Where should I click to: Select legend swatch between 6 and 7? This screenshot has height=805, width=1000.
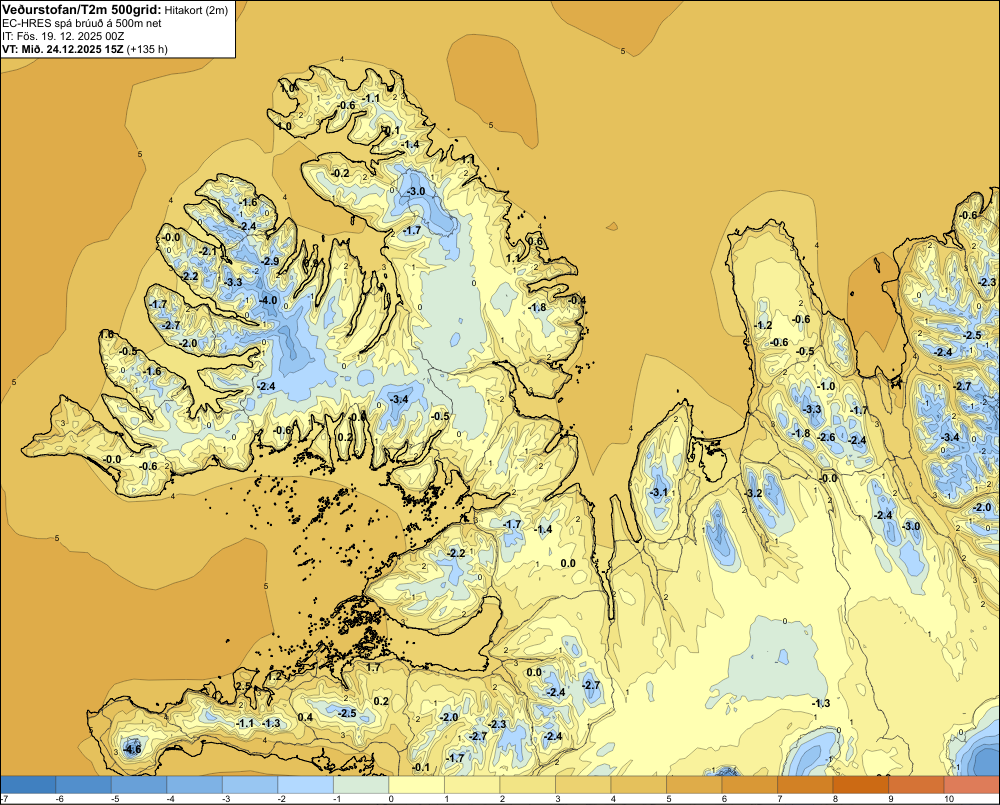pyautogui.click(x=749, y=784)
